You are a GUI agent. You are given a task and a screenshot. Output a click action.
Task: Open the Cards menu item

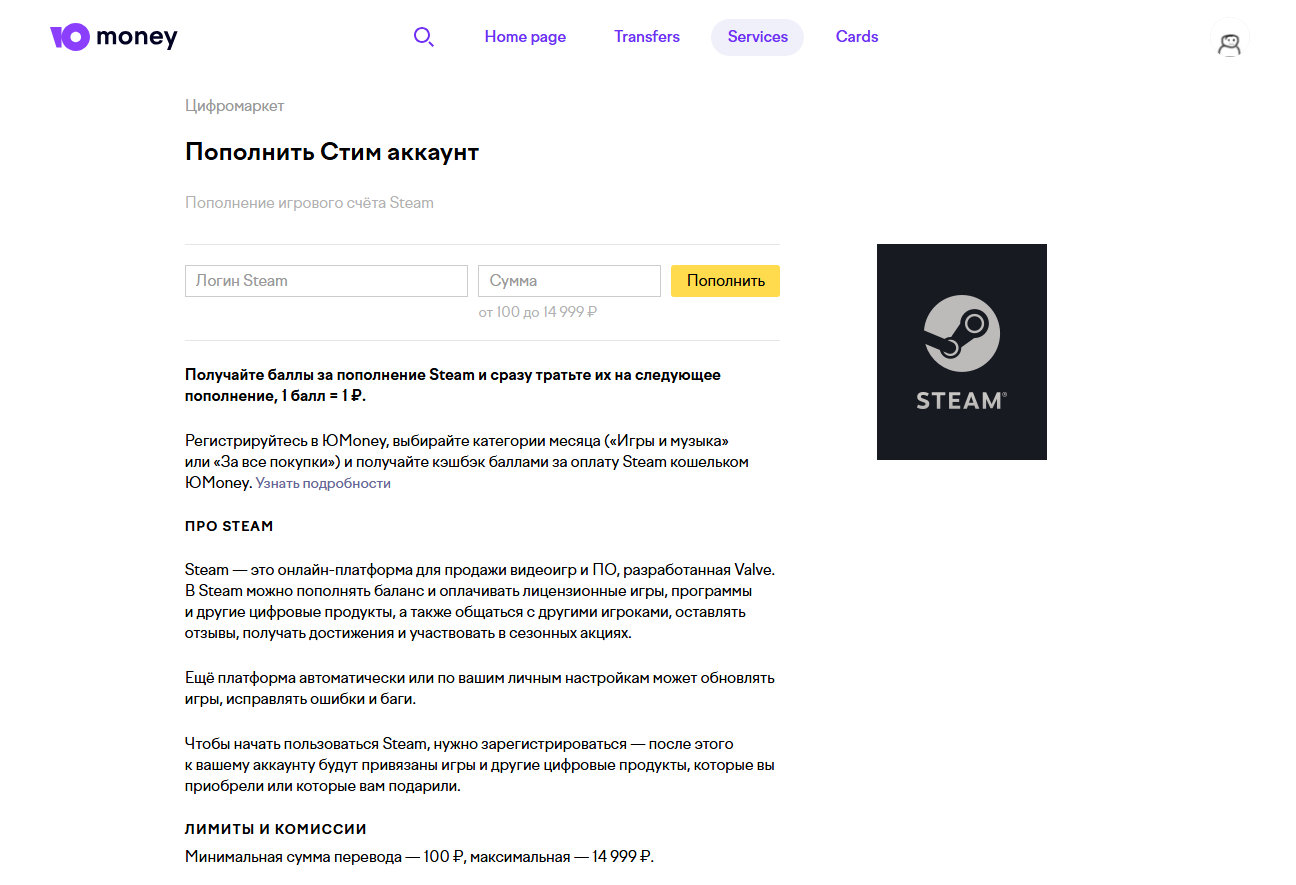[x=857, y=37]
